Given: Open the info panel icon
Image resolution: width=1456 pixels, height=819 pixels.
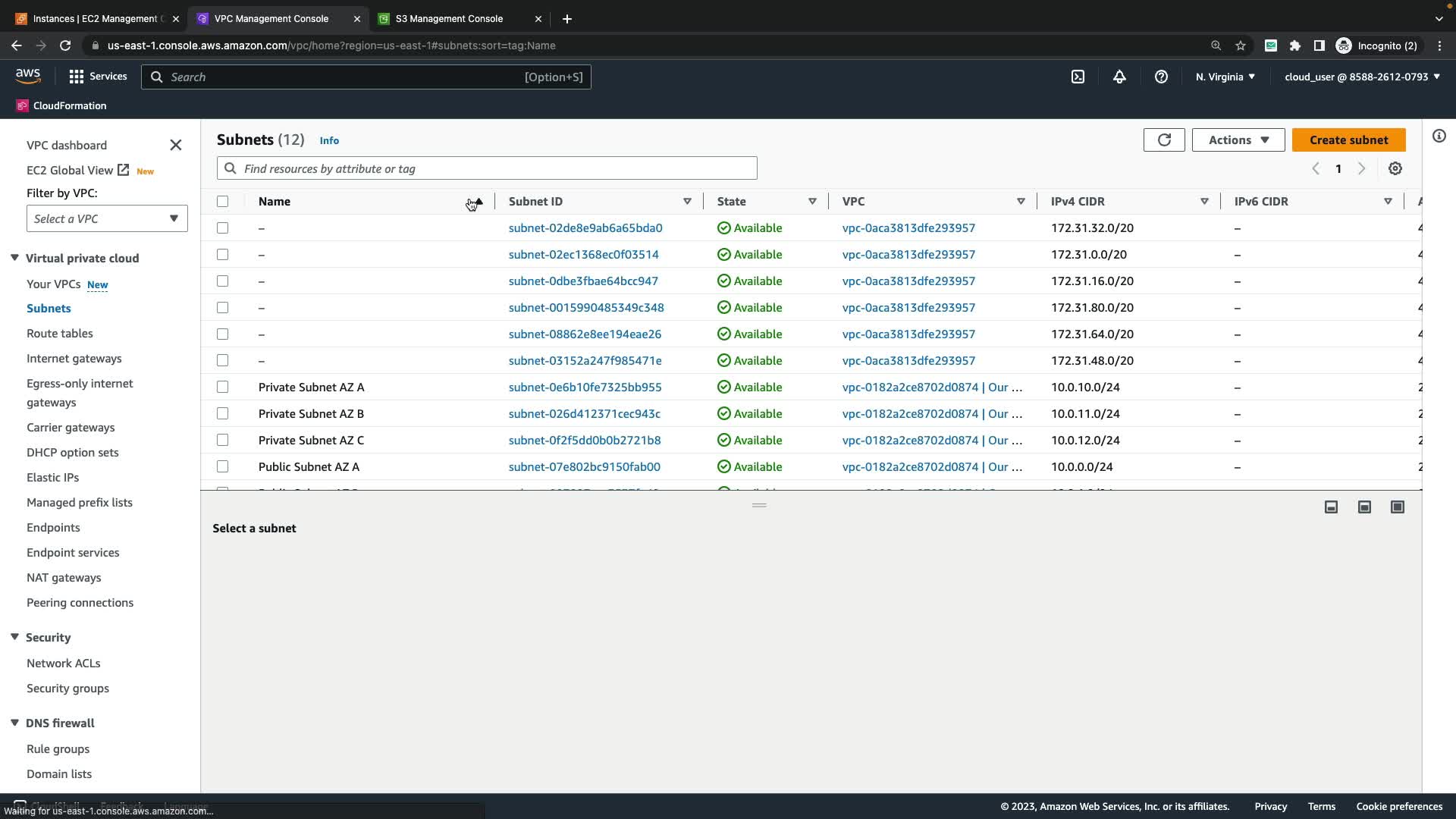Looking at the screenshot, I should click(x=1439, y=136).
